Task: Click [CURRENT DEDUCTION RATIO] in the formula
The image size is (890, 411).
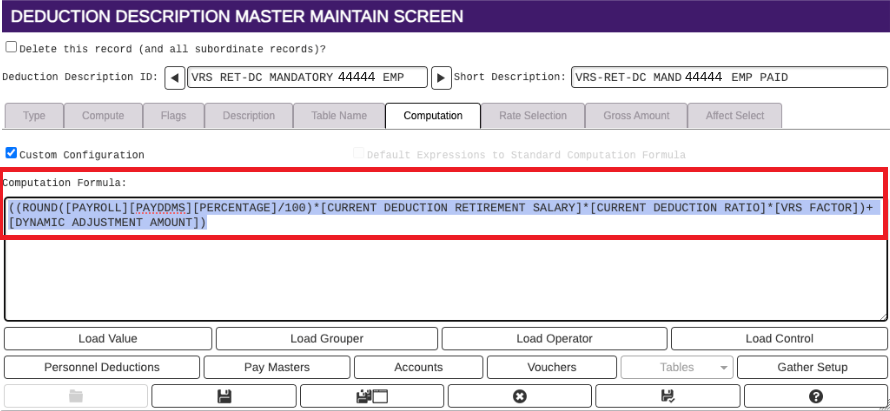Action: coord(679,208)
